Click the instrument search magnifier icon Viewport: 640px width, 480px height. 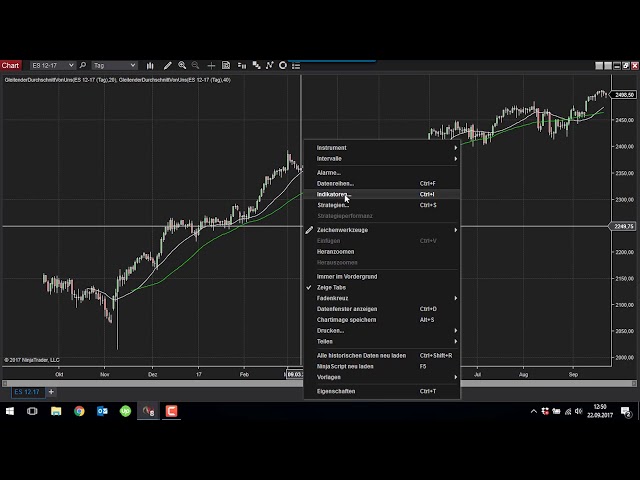coord(83,66)
